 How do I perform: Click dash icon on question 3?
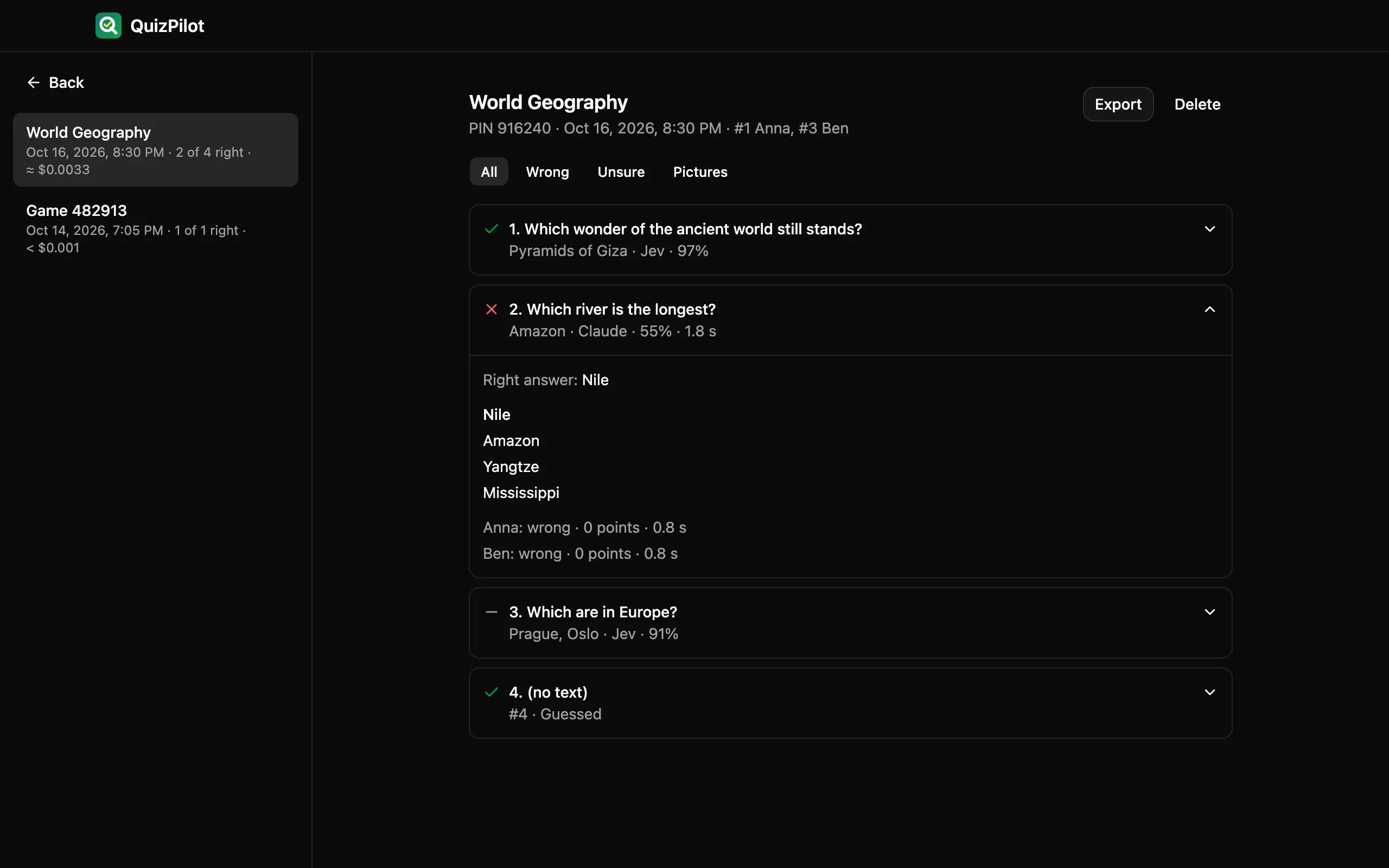pos(492,612)
